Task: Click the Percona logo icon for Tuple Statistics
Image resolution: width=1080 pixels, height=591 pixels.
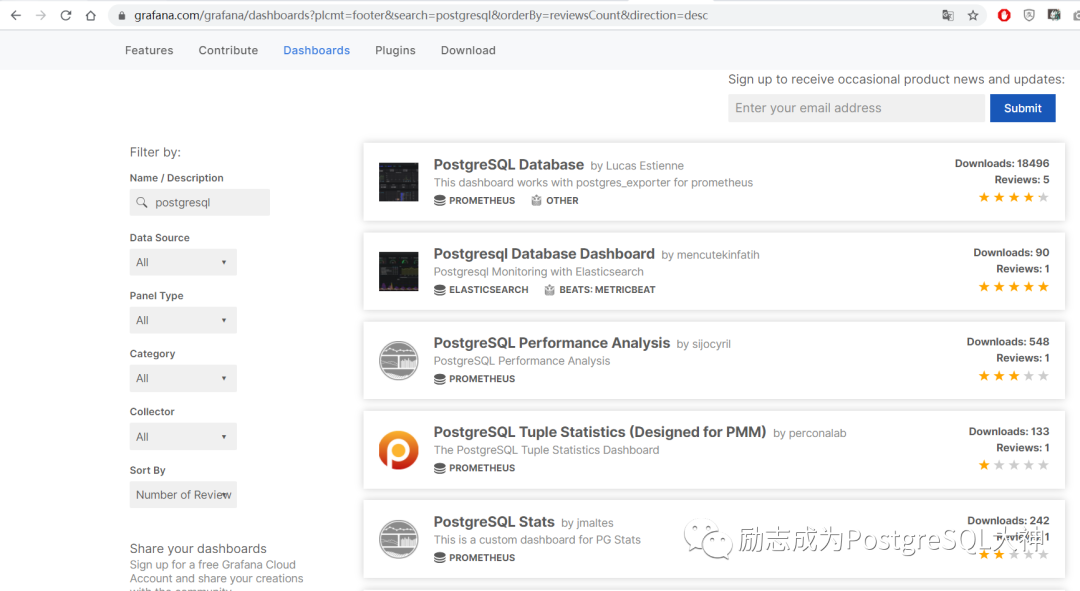Action: 399,450
